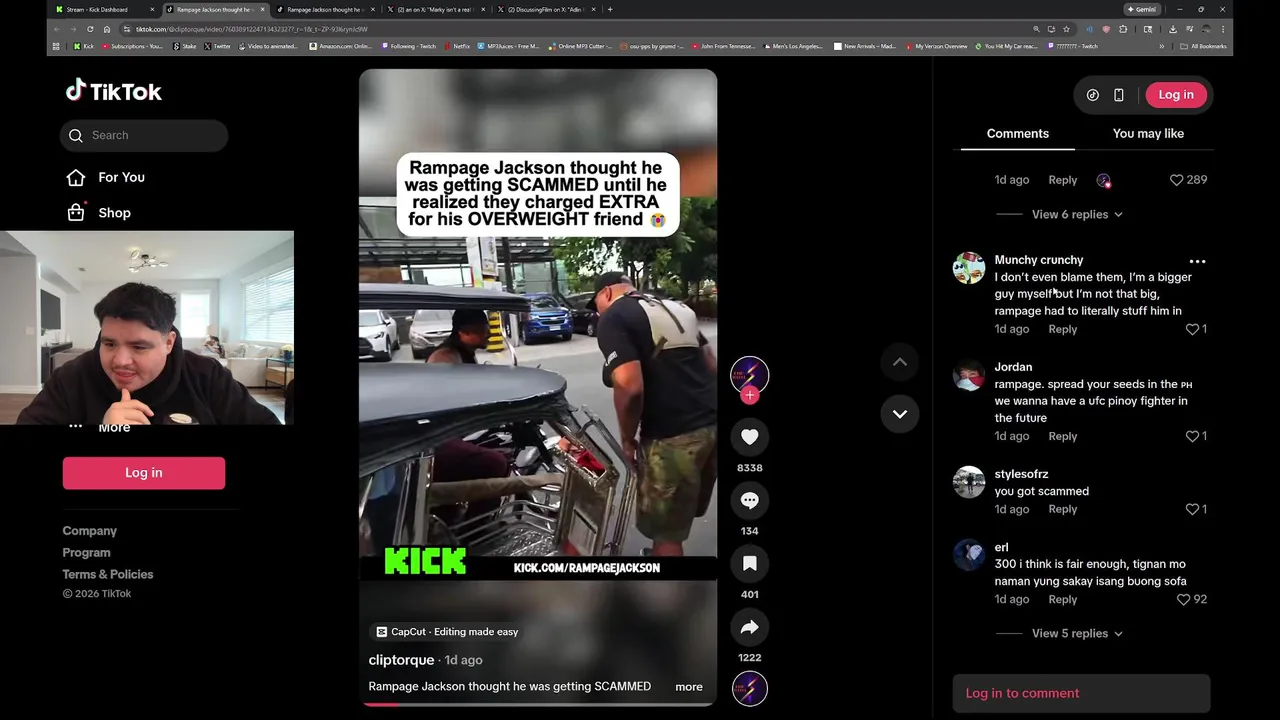
Task: Expand View 6 replies
Action: [x=1077, y=214]
